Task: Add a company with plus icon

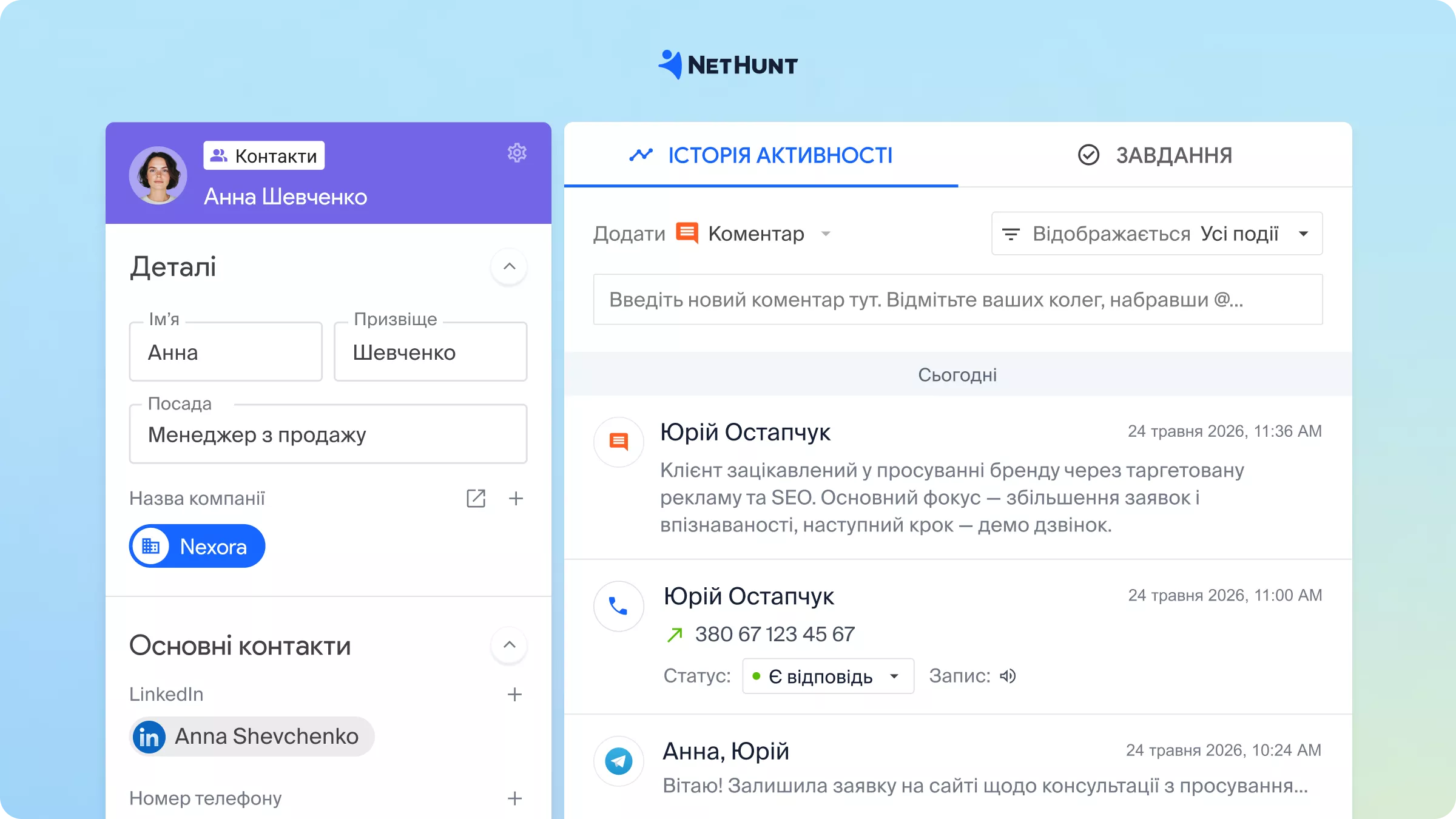Action: click(516, 499)
